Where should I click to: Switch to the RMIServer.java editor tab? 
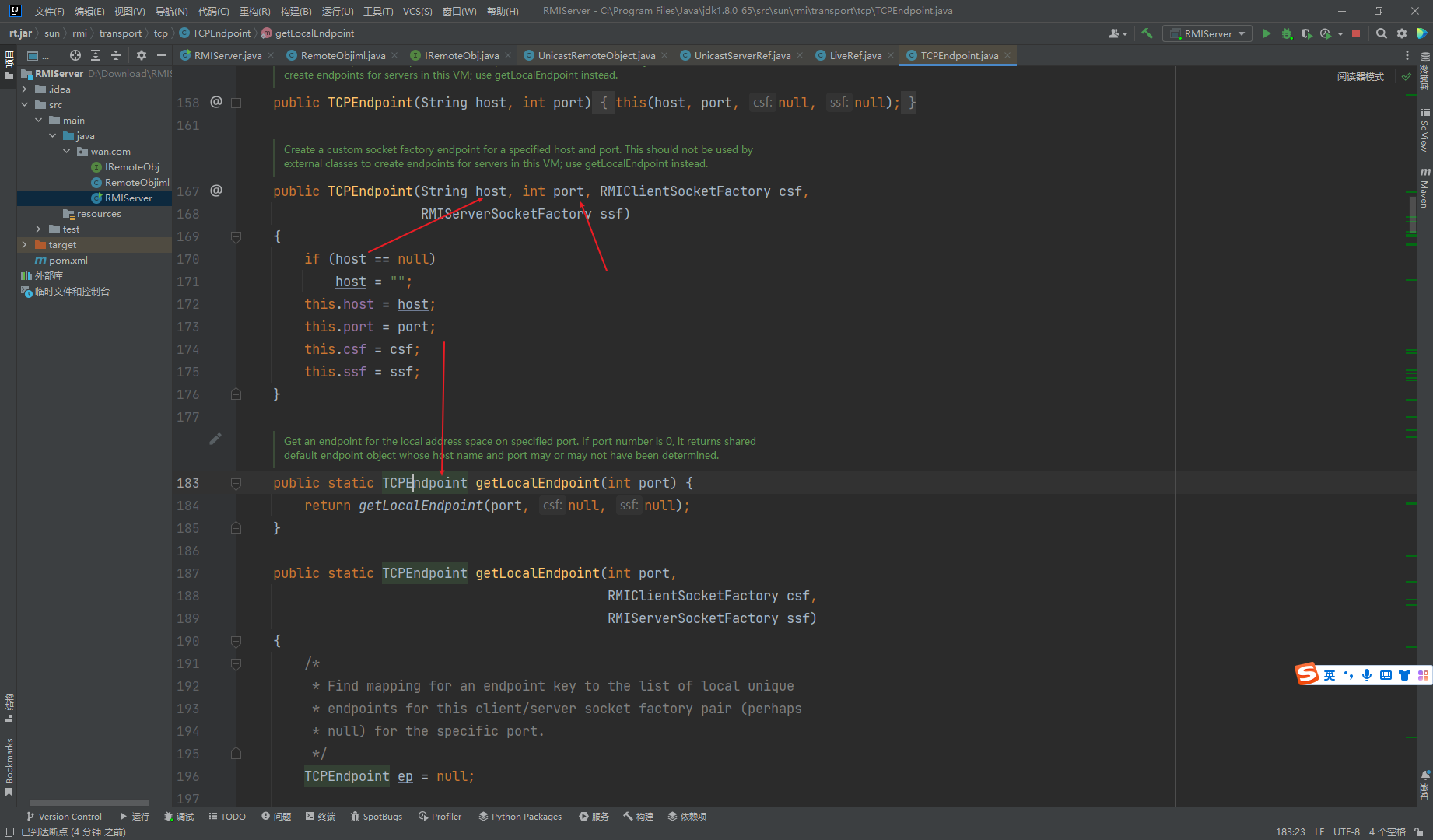click(x=227, y=55)
